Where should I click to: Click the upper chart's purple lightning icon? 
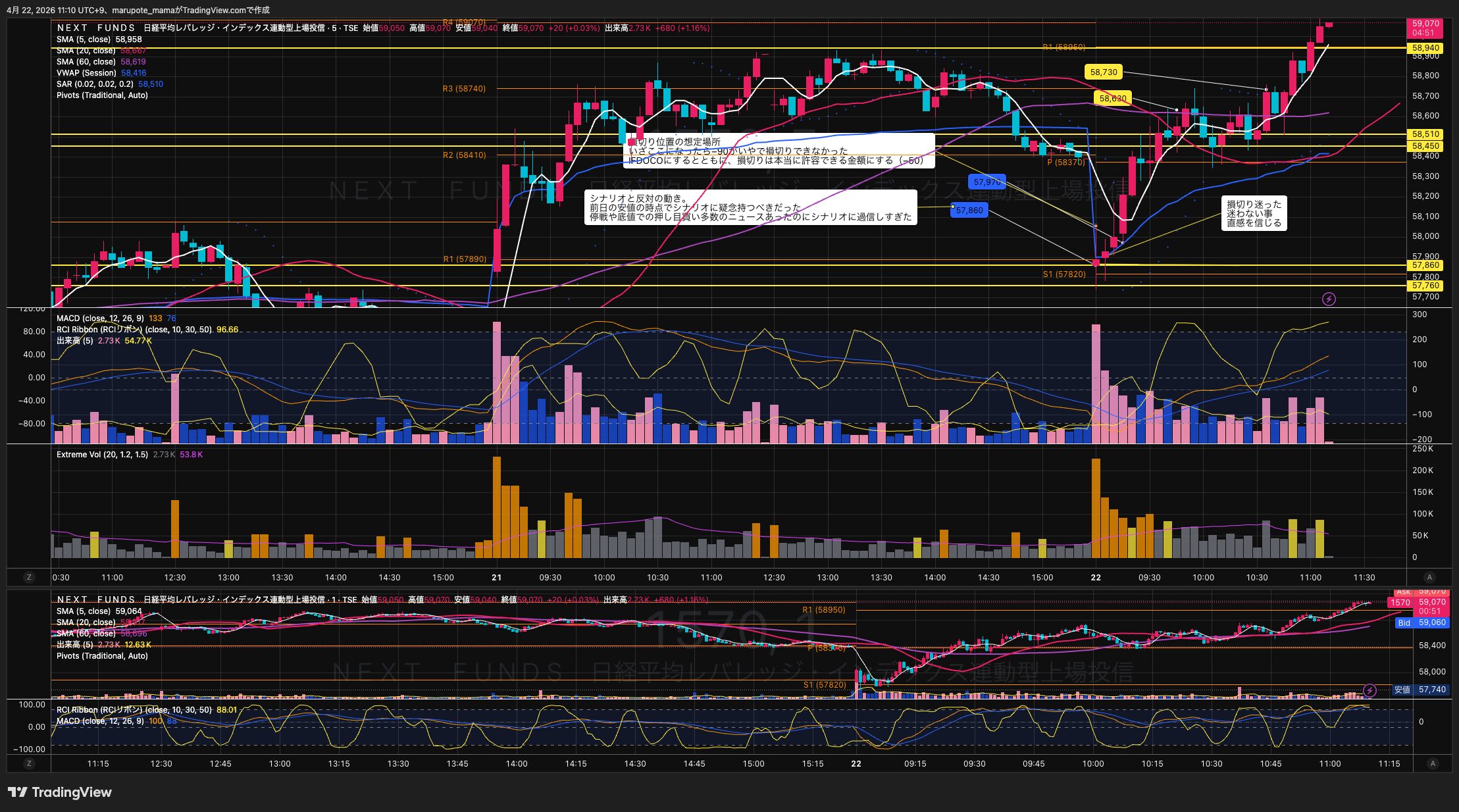1329,299
